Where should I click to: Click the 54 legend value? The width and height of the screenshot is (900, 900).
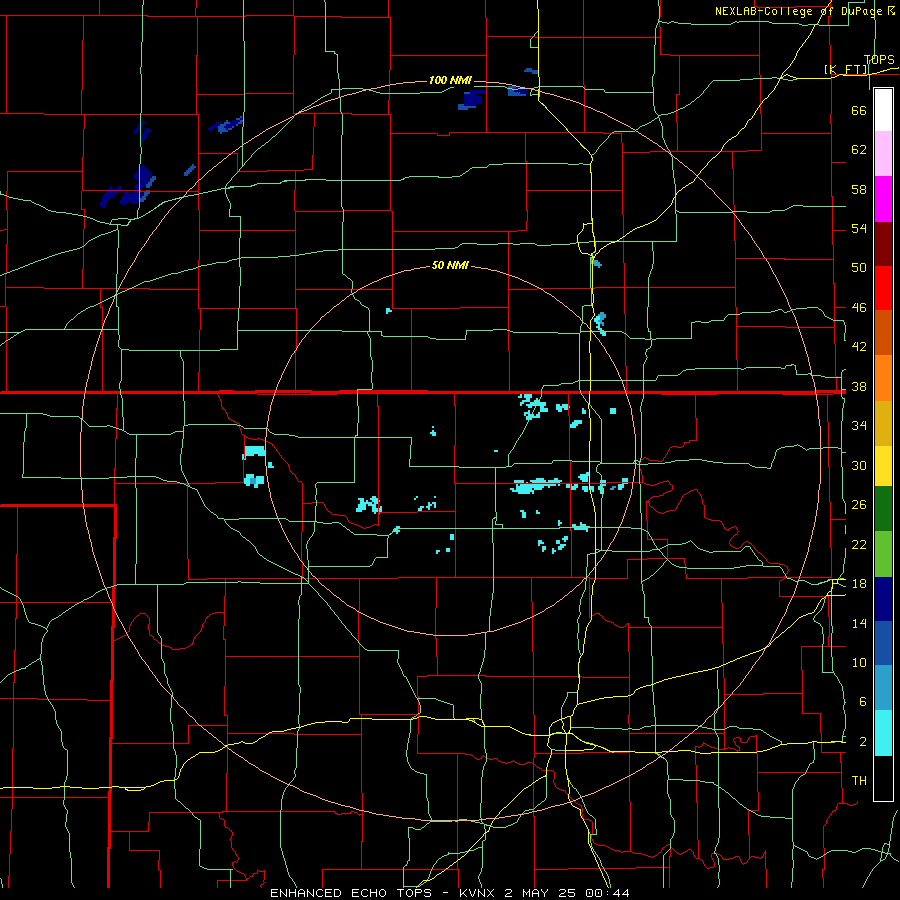point(859,228)
